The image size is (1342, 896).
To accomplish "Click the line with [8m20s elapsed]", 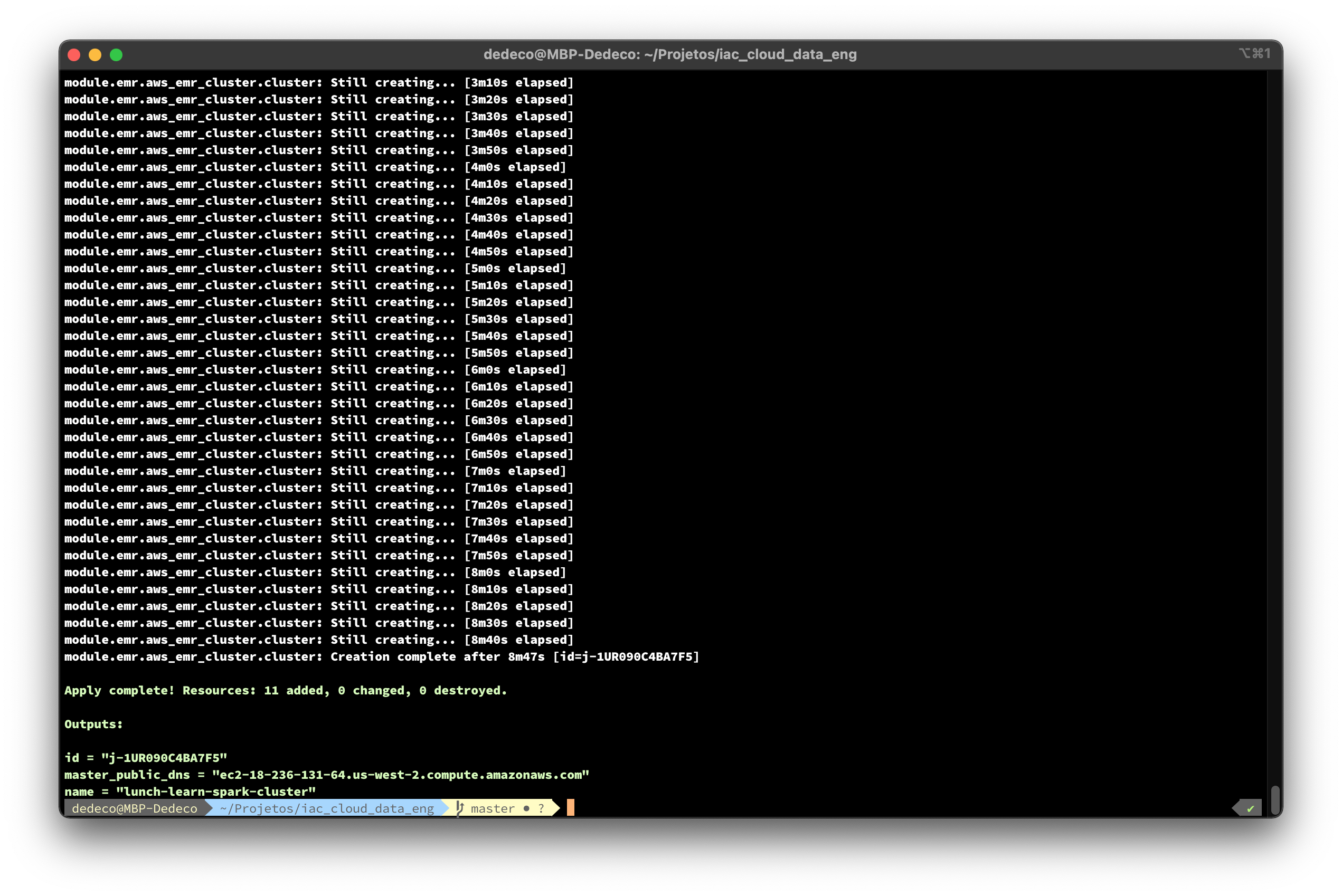I will (x=319, y=606).
